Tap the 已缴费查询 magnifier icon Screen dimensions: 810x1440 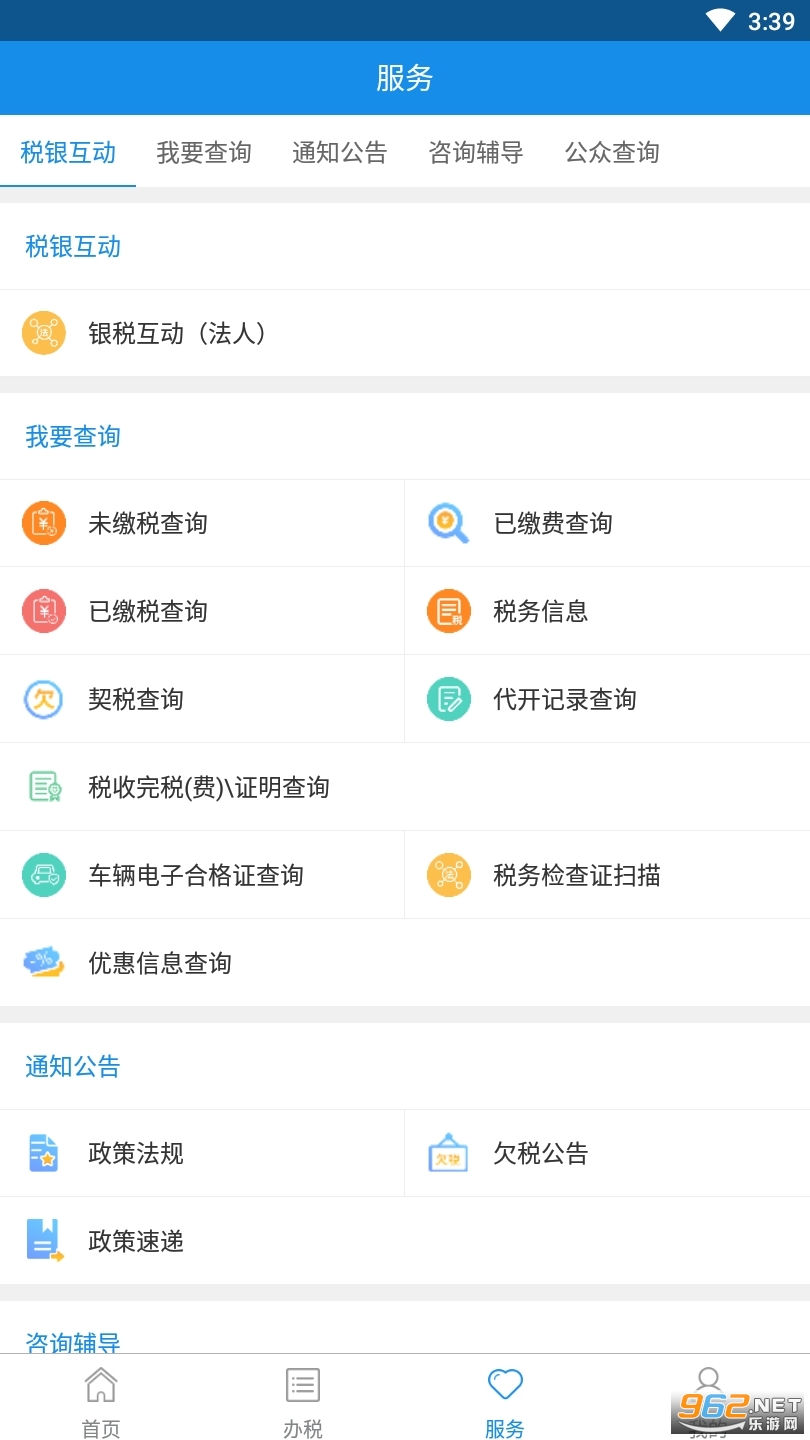click(448, 523)
